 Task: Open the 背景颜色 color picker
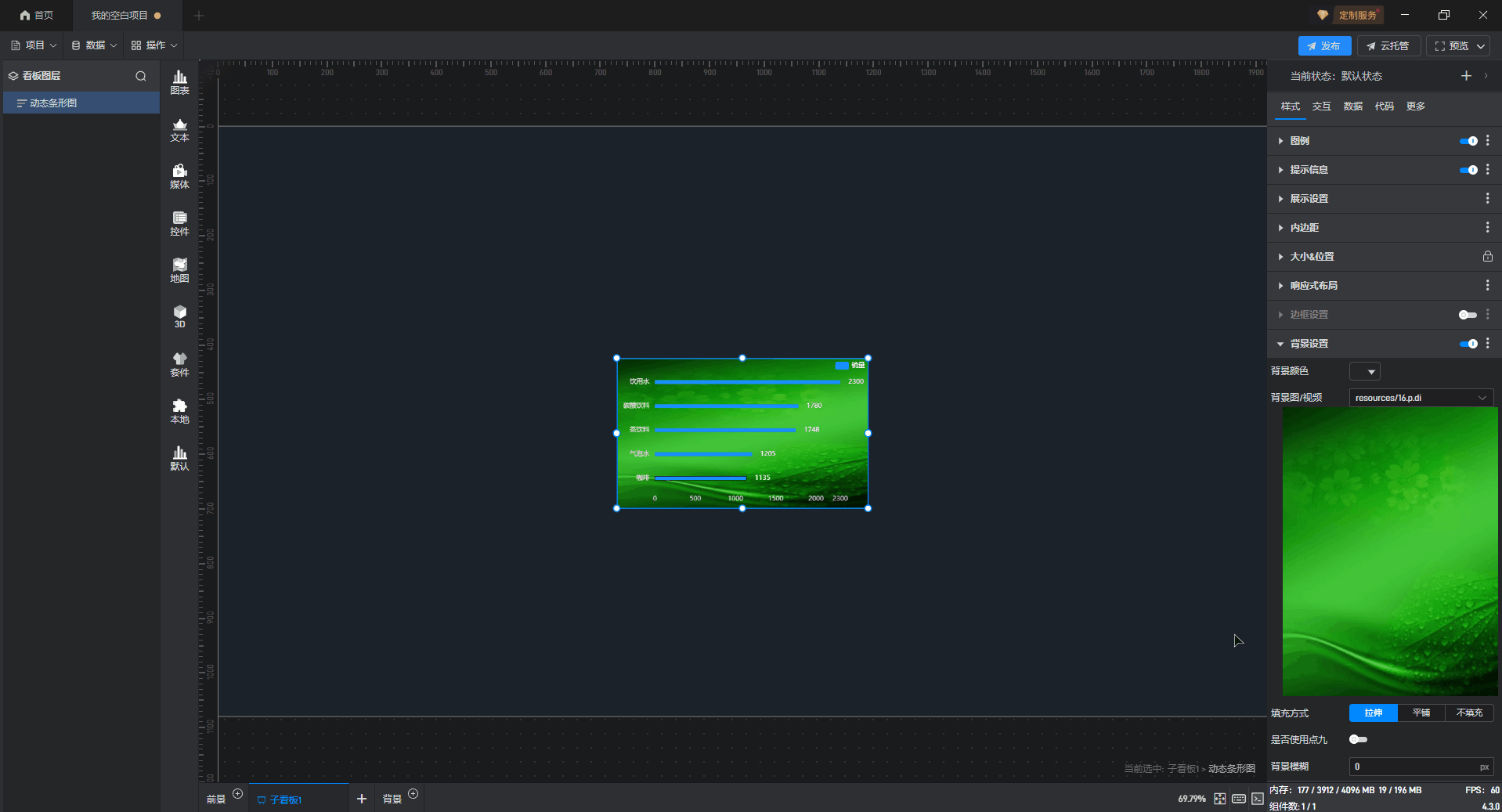1364,371
